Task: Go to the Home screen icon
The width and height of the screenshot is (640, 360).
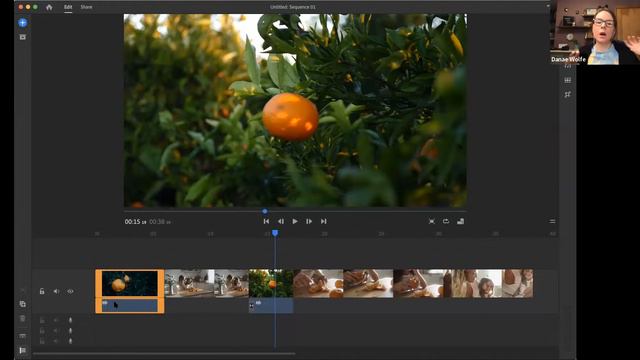Action: [49, 7]
